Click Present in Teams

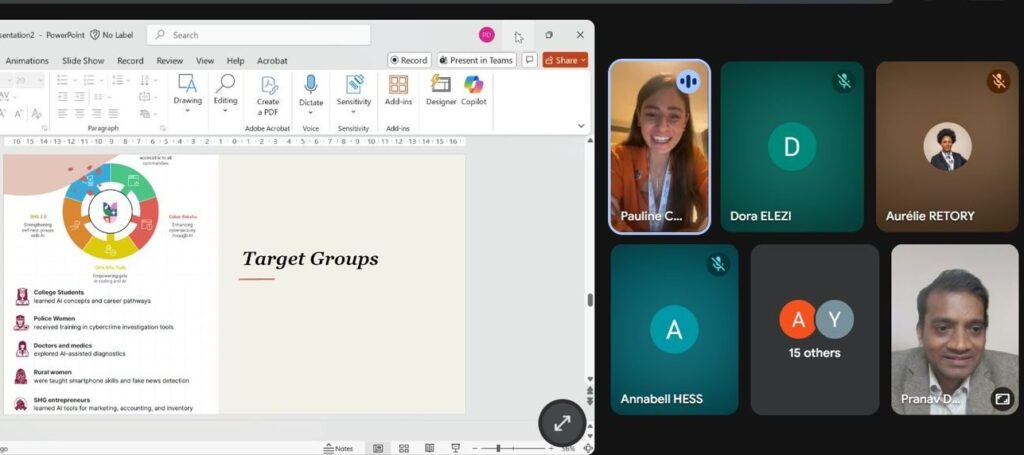point(476,60)
